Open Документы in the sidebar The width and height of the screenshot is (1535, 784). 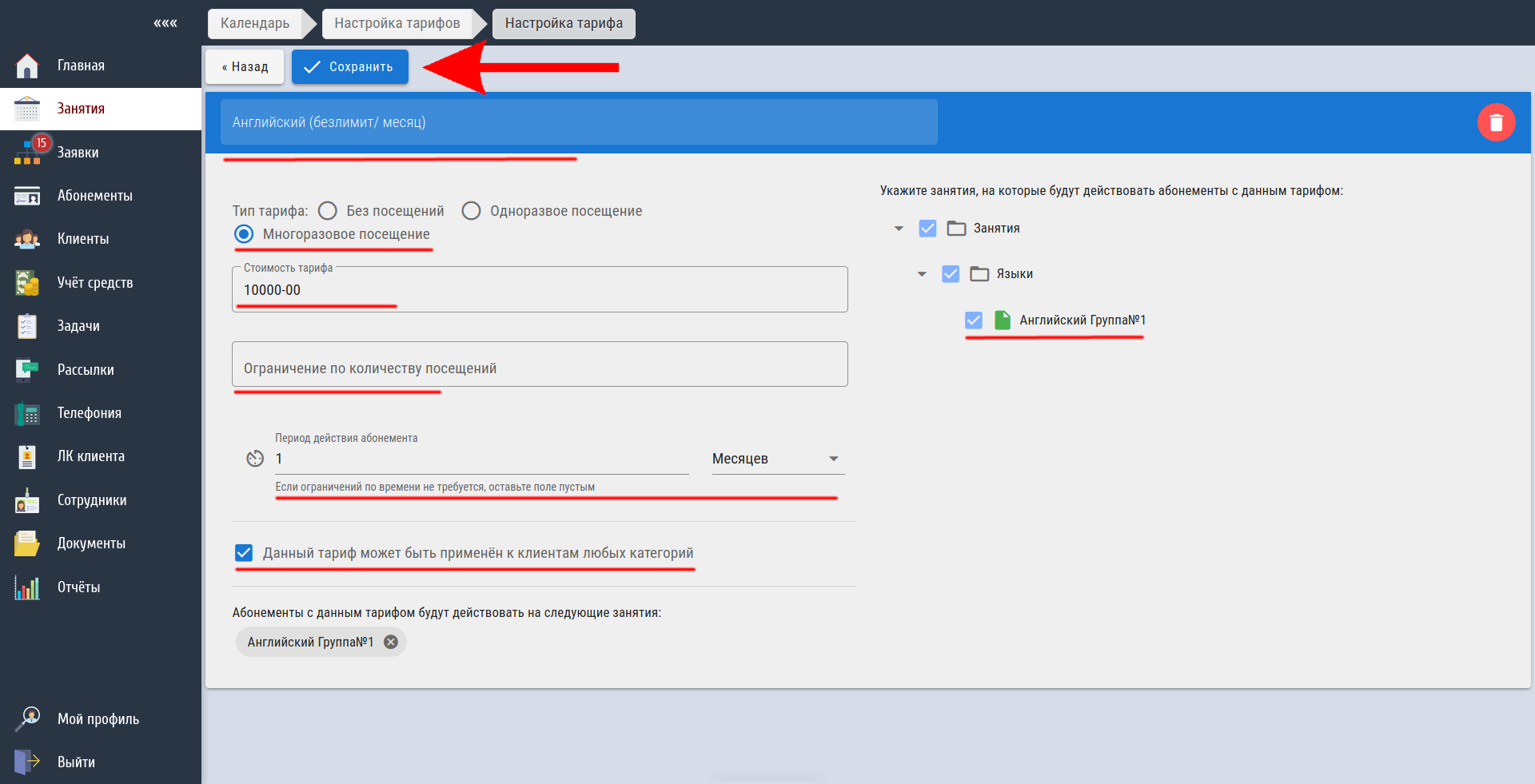[x=101, y=543]
